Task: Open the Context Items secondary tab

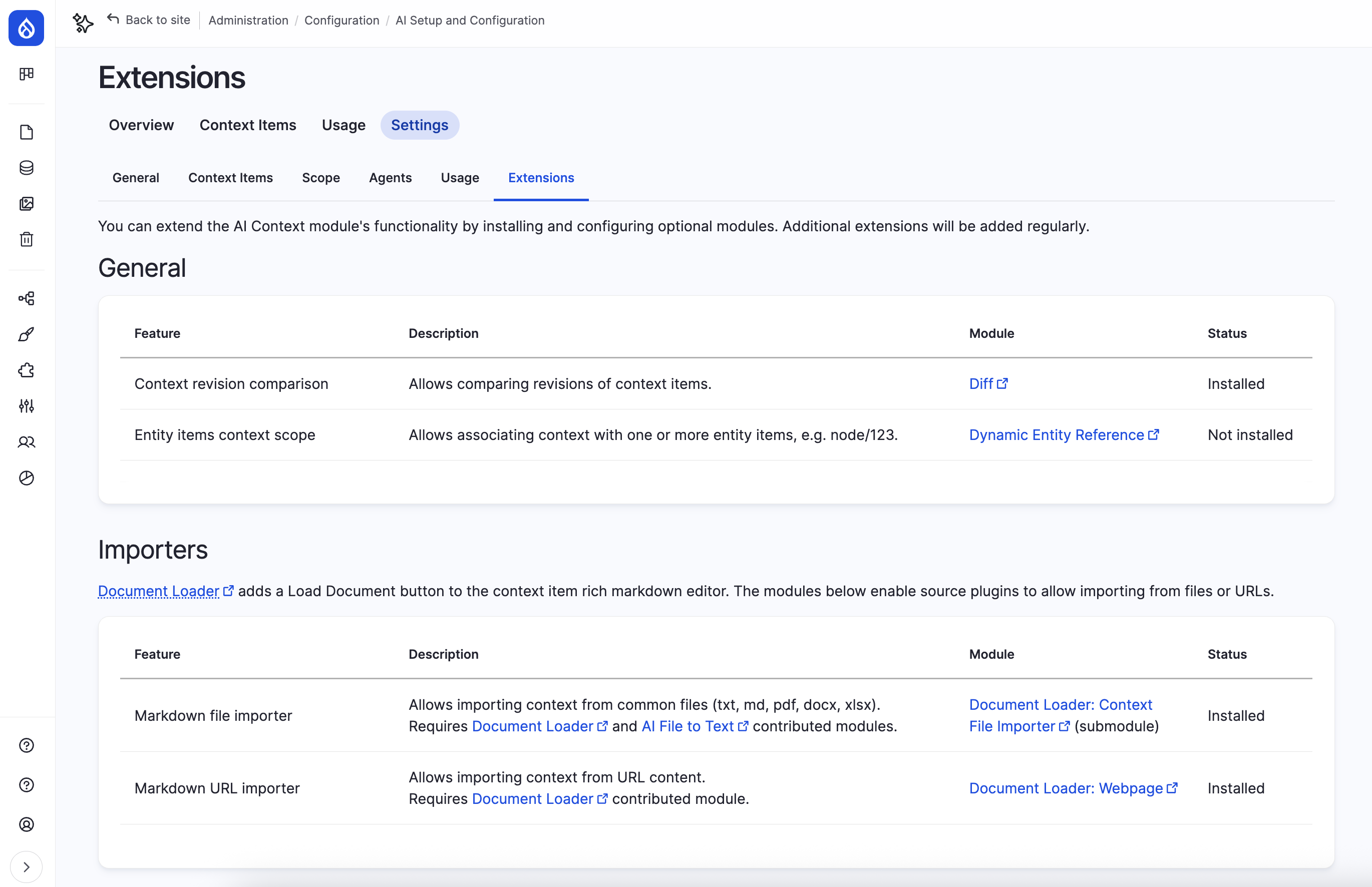Action: (x=230, y=177)
